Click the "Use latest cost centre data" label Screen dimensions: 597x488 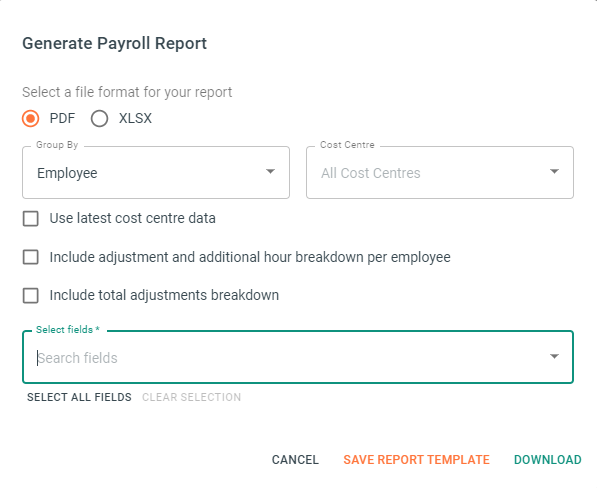pos(132,218)
